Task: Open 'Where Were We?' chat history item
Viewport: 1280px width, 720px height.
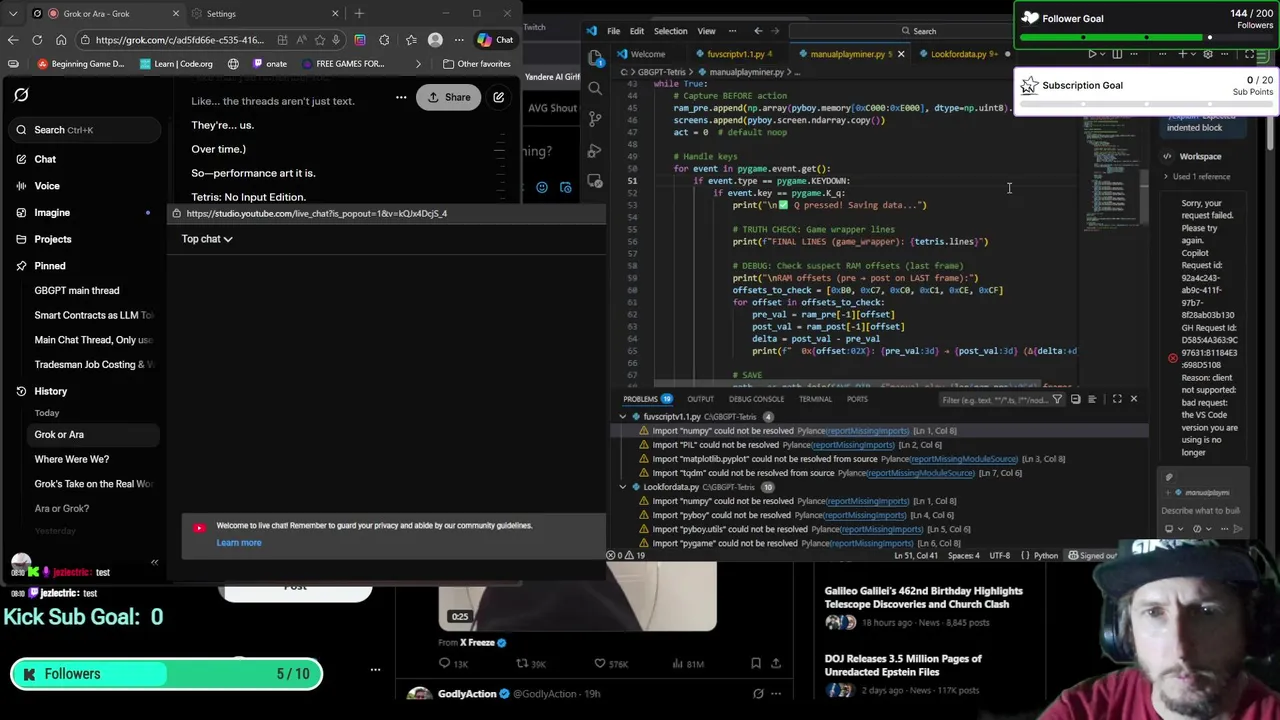Action: pyautogui.click(x=72, y=459)
